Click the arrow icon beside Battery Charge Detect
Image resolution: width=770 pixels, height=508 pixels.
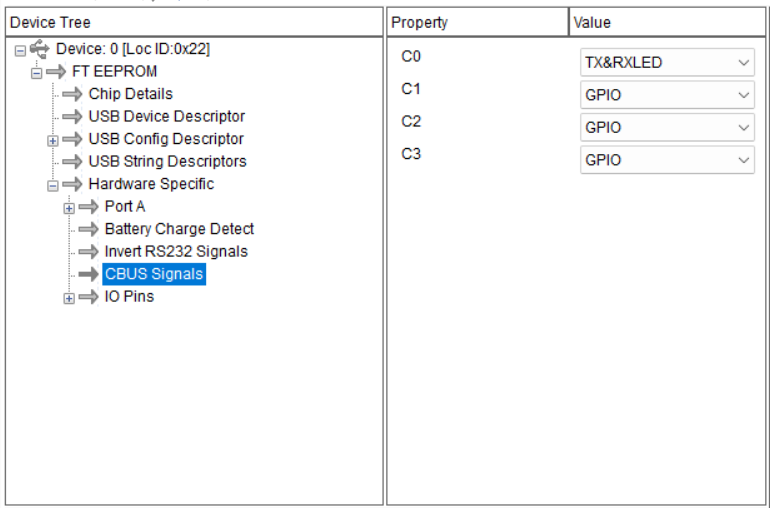tap(88, 229)
